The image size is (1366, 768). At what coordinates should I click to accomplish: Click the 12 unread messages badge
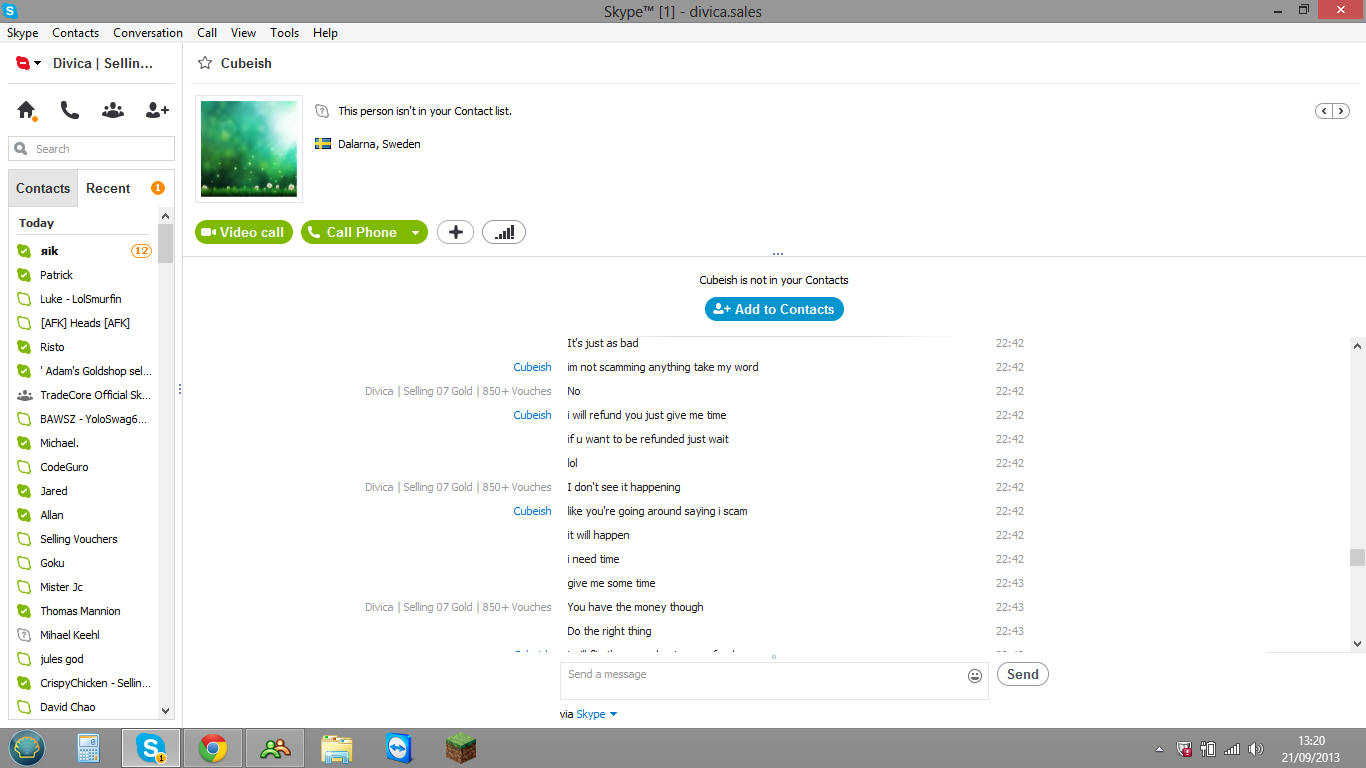[141, 251]
